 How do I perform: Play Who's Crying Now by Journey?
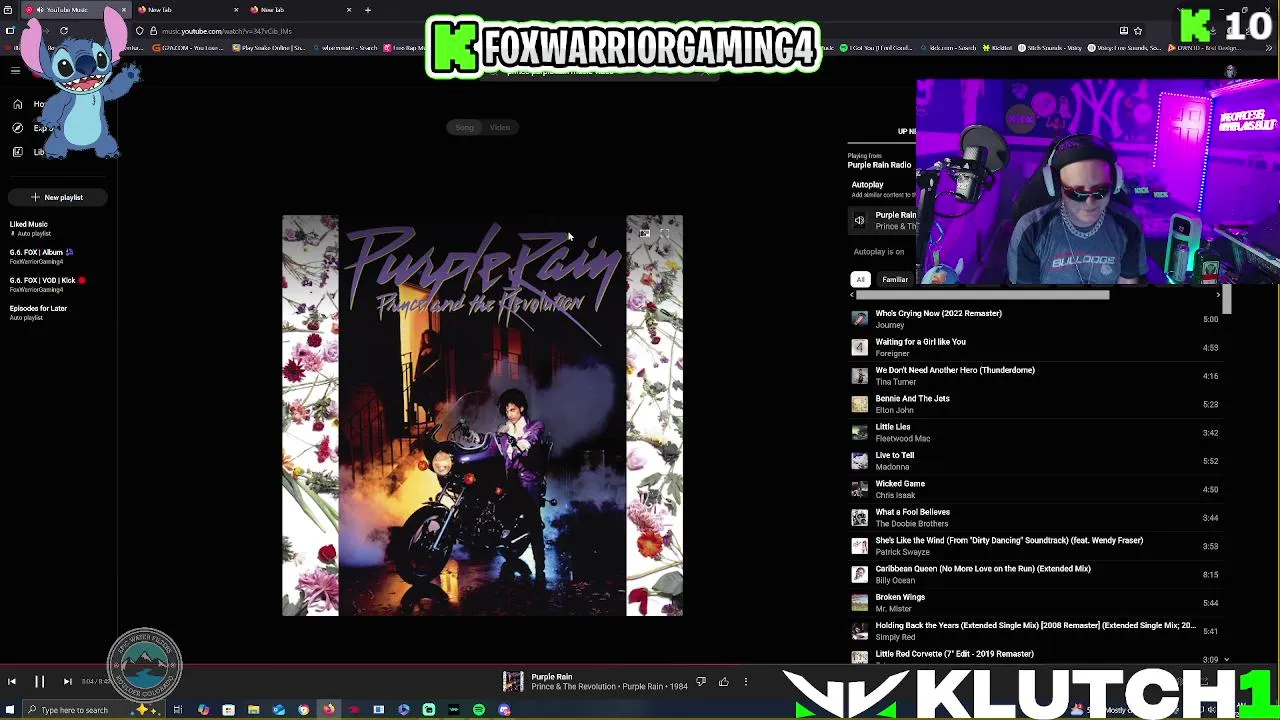pos(1034,319)
